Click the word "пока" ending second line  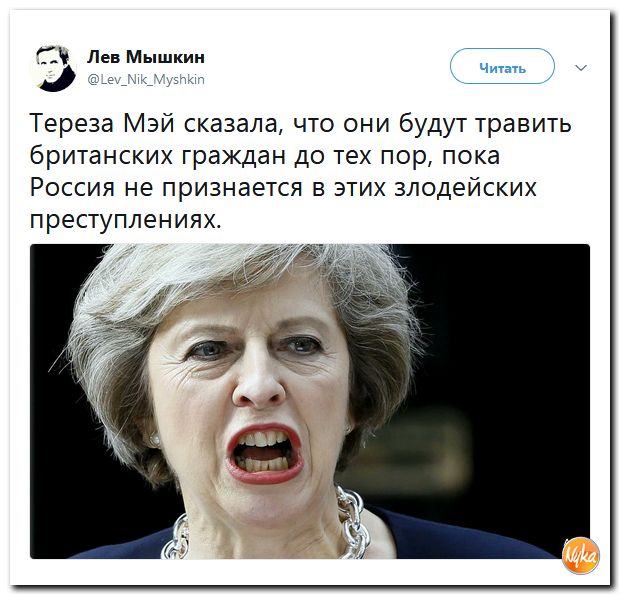471,156
